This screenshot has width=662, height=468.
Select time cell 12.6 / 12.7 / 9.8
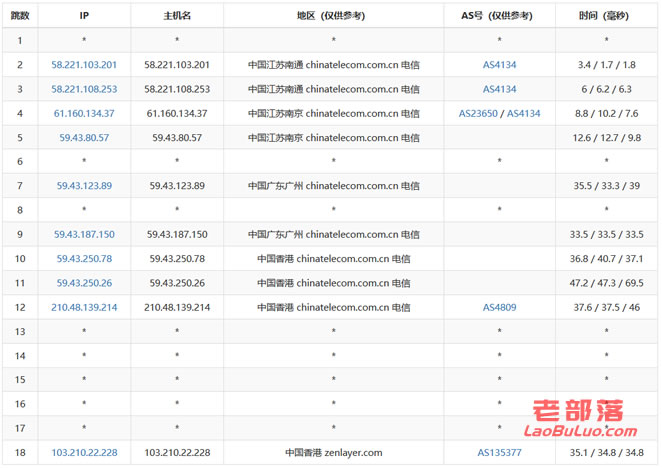coord(606,138)
